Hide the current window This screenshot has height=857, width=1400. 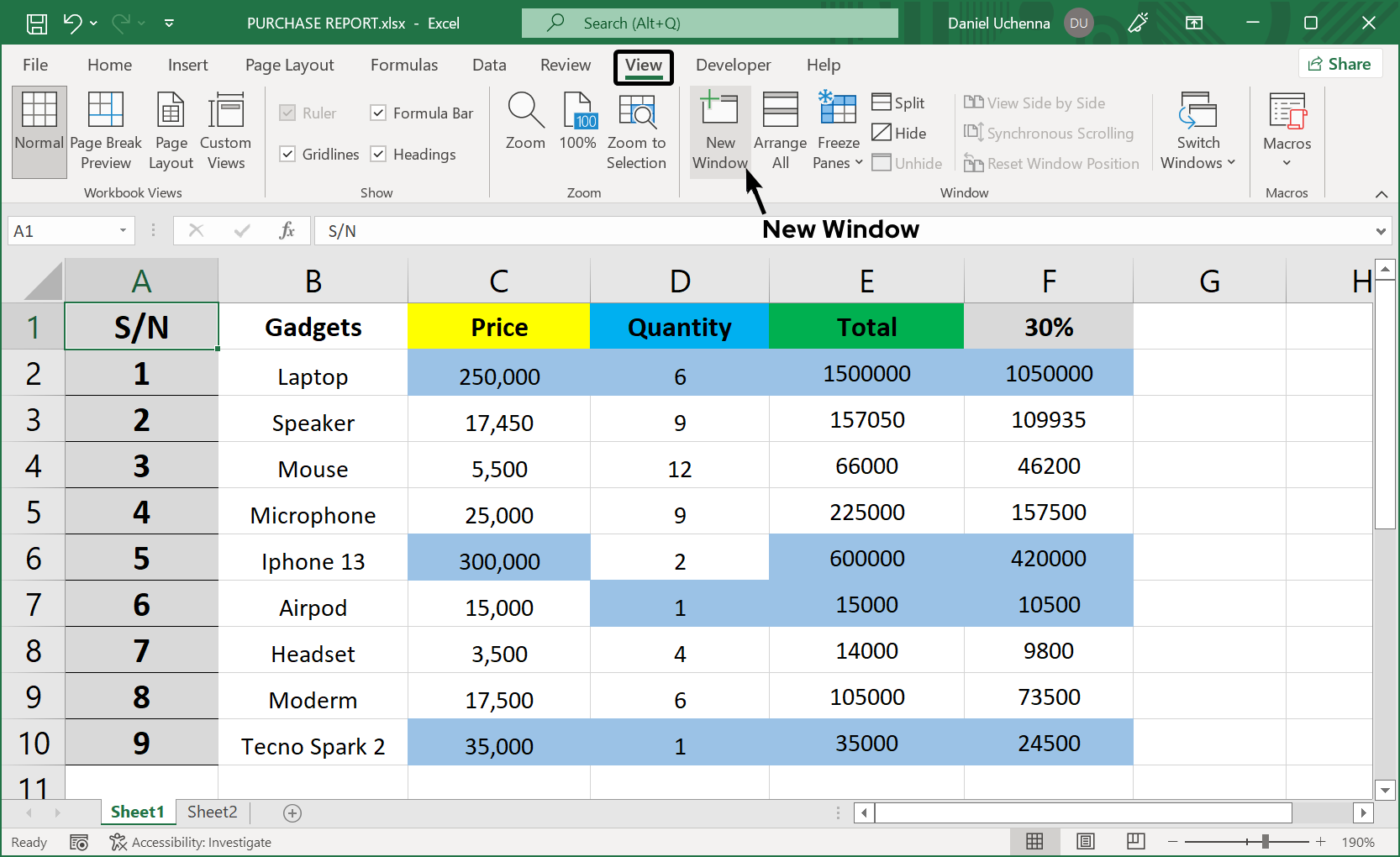[x=899, y=132]
